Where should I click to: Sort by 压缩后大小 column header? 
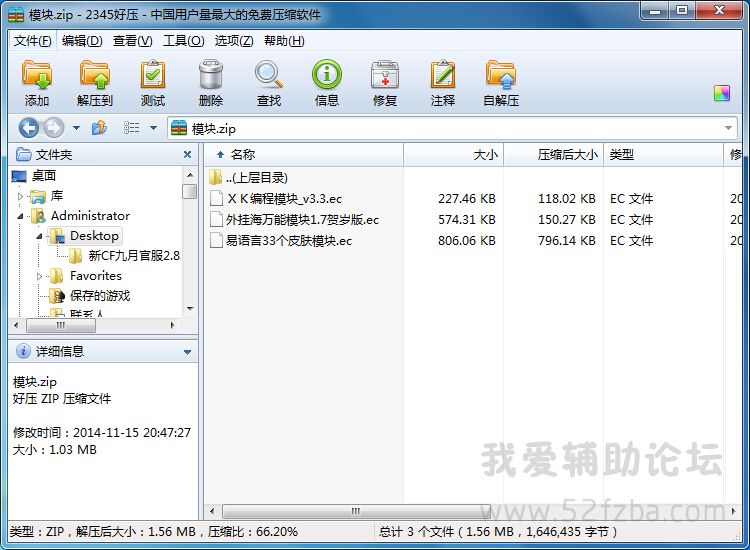(x=553, y=154)
